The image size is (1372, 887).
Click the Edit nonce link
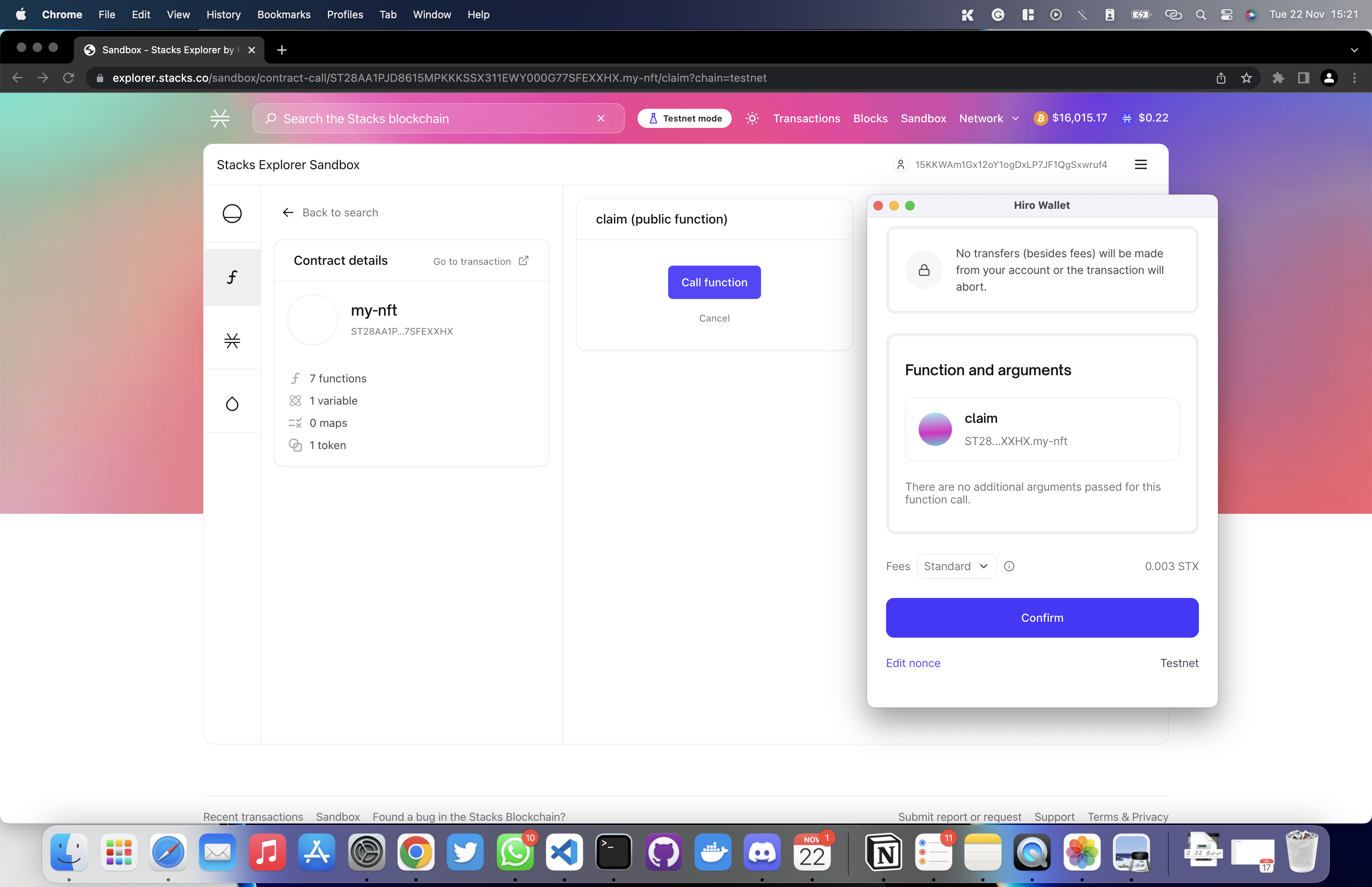(x=913, y=663)
